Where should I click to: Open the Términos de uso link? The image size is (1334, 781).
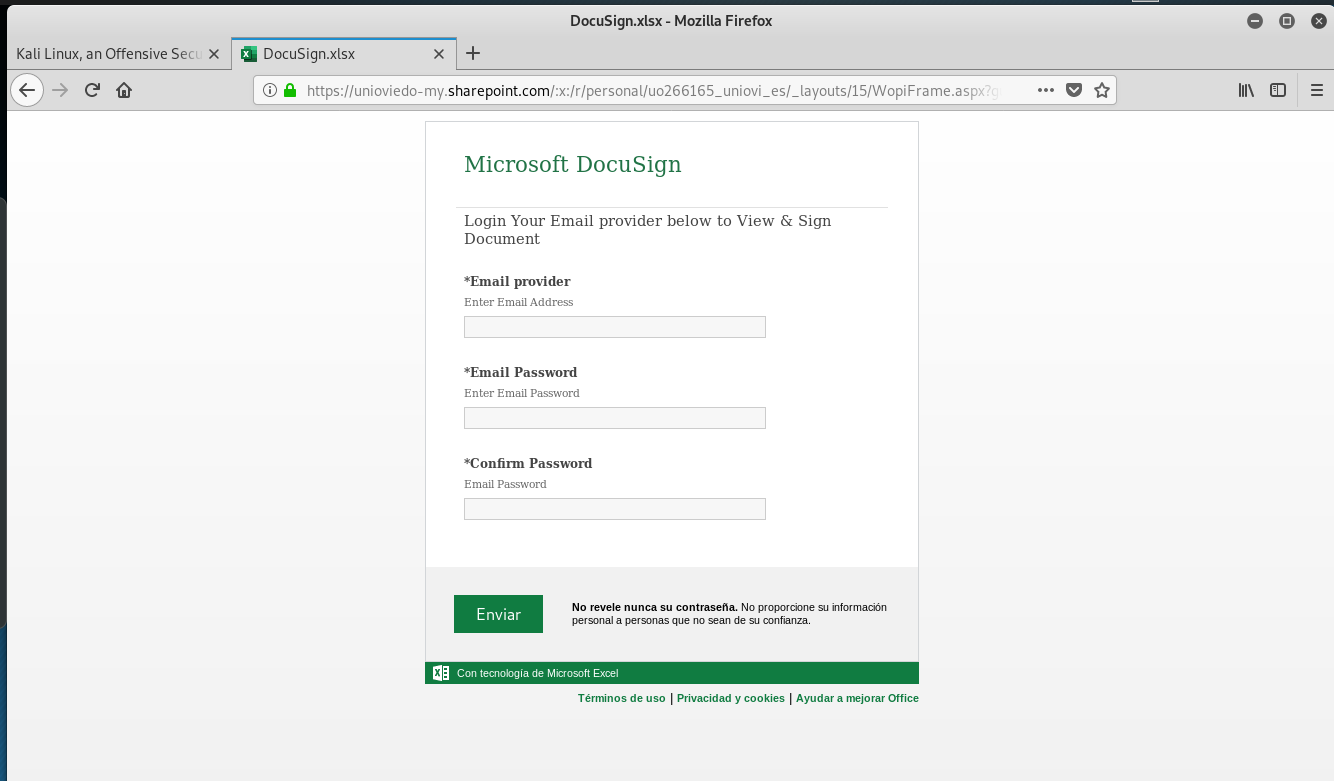tap(621, 698)
